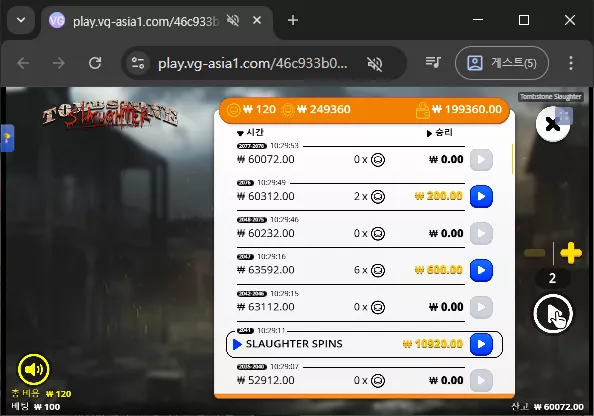Replay the ₩200.00 win round
Image resolution: width=594 pixels, height=416 pixels.
481,196
